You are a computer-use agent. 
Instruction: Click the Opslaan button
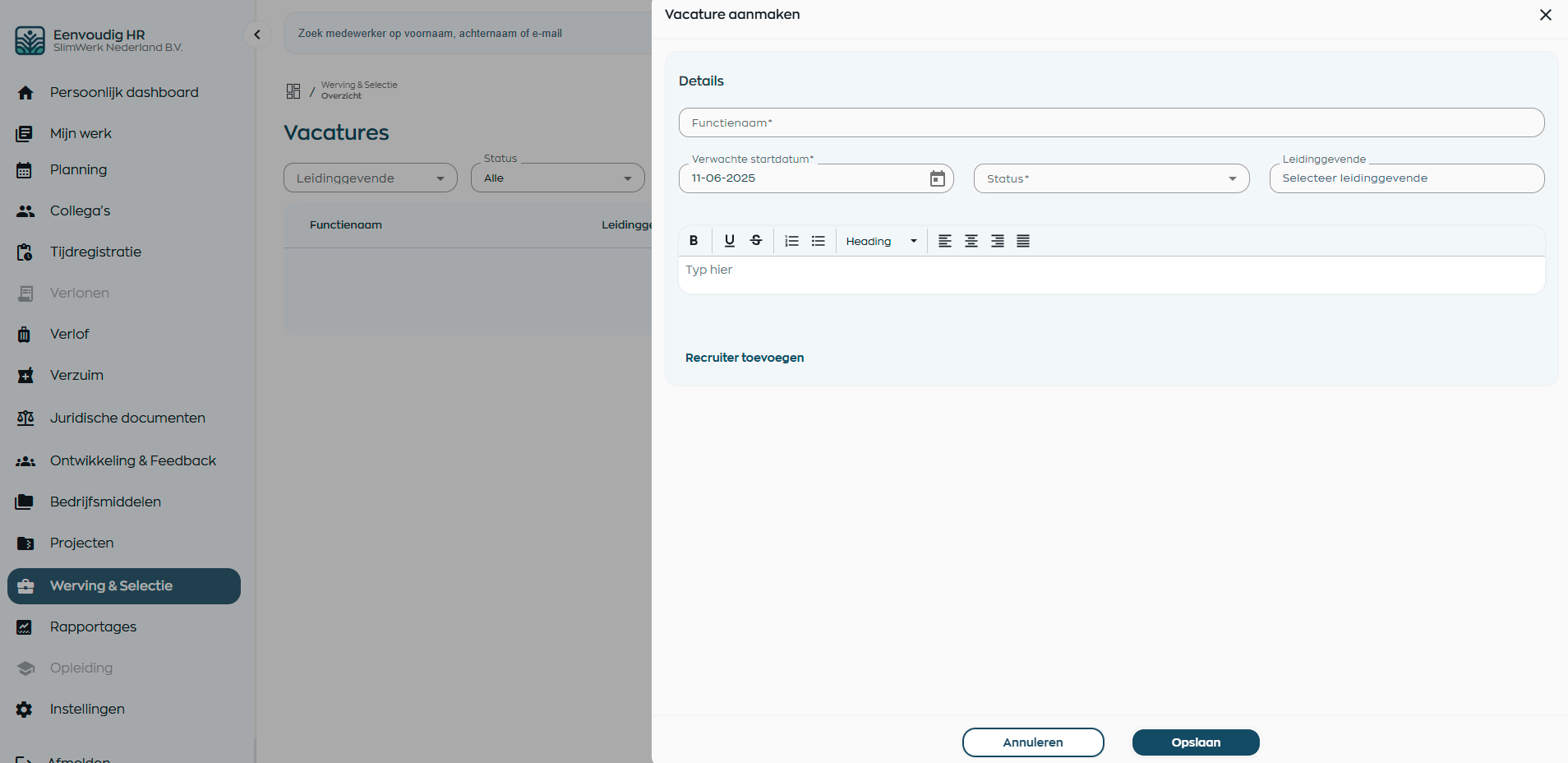pos(1196,742)
